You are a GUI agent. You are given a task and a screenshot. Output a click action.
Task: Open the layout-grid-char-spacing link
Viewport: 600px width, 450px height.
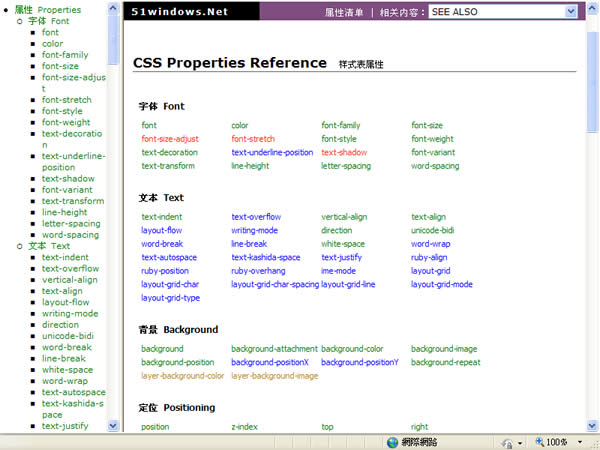click(x=275, y=284)
